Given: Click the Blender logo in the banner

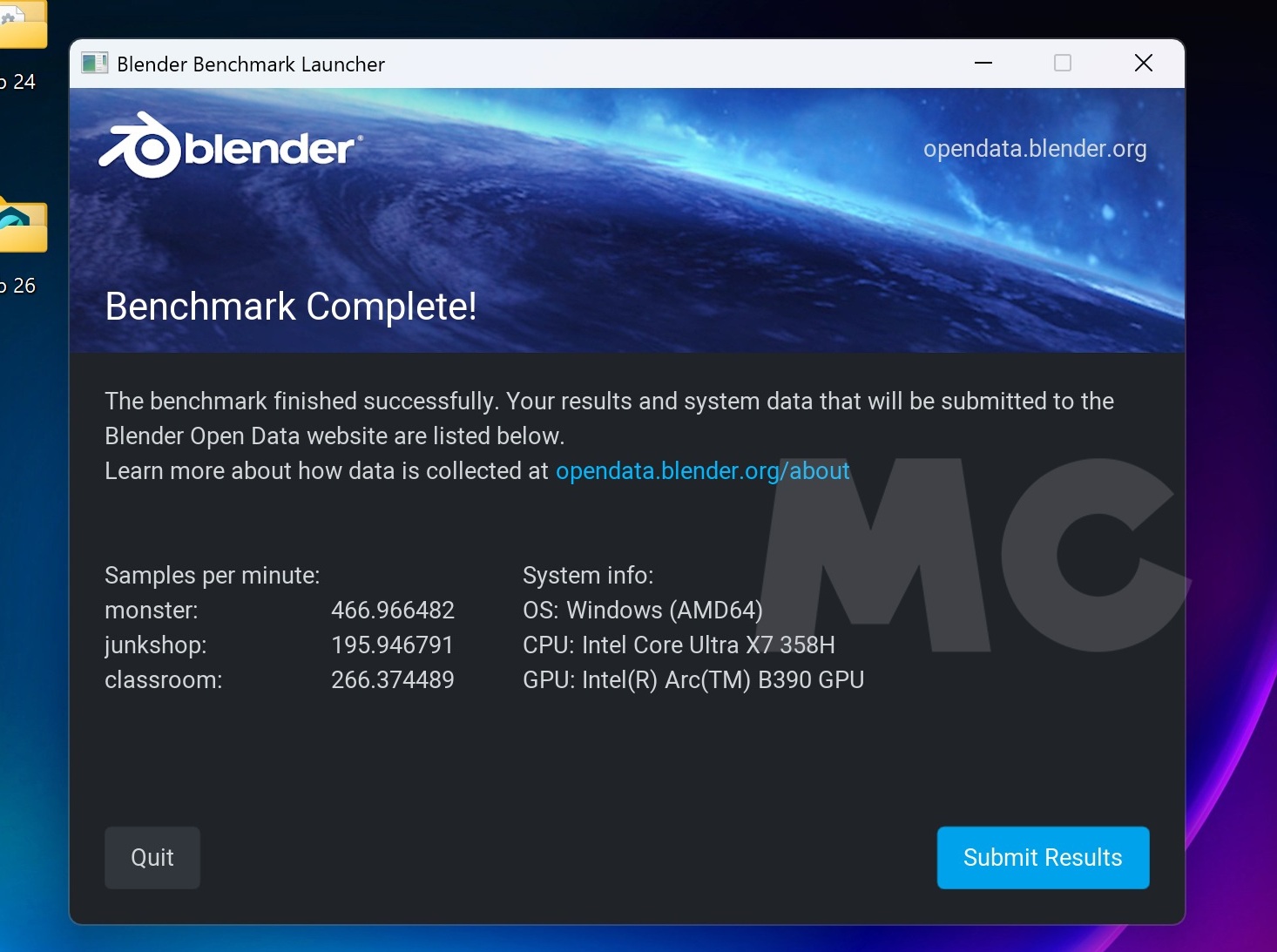Looking at the screenshot, I should point(229,146).
